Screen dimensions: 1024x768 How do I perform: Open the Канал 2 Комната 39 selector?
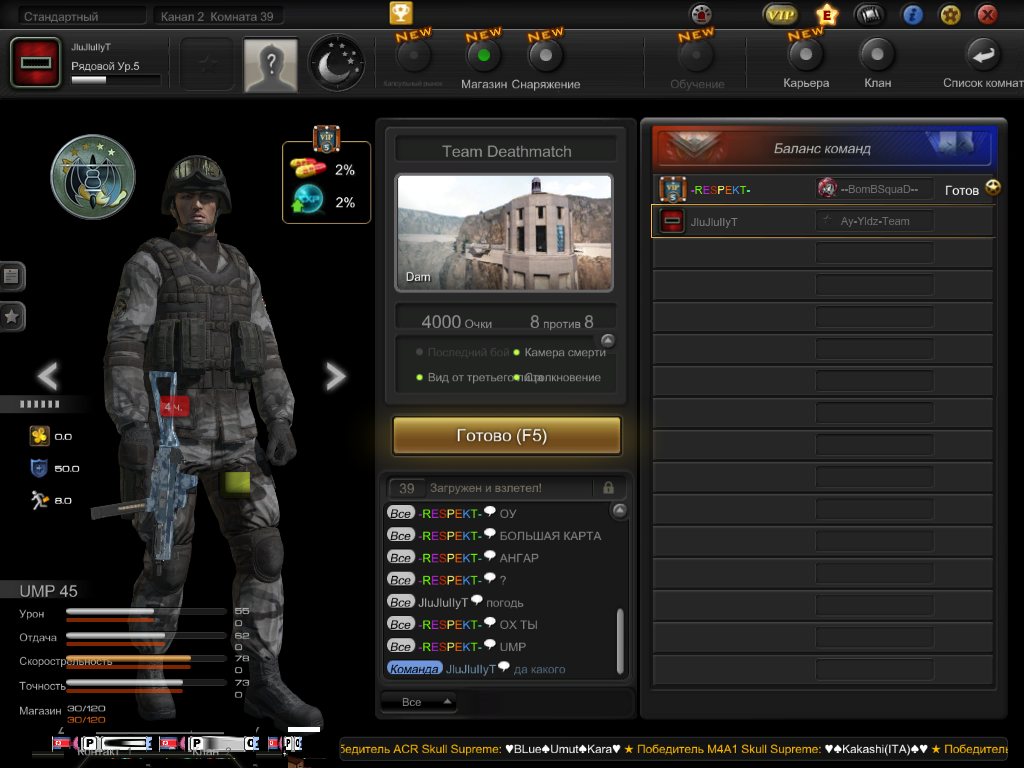tap(218, 16)
